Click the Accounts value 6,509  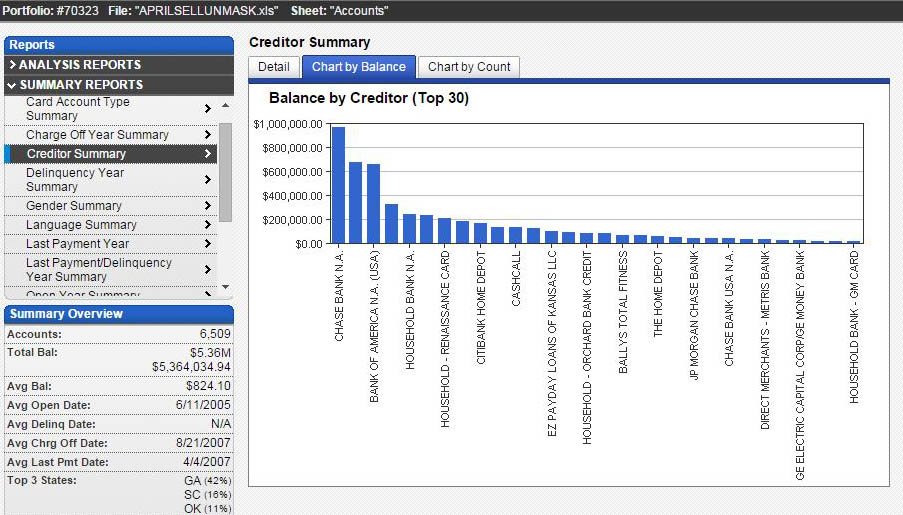point(215,334)
